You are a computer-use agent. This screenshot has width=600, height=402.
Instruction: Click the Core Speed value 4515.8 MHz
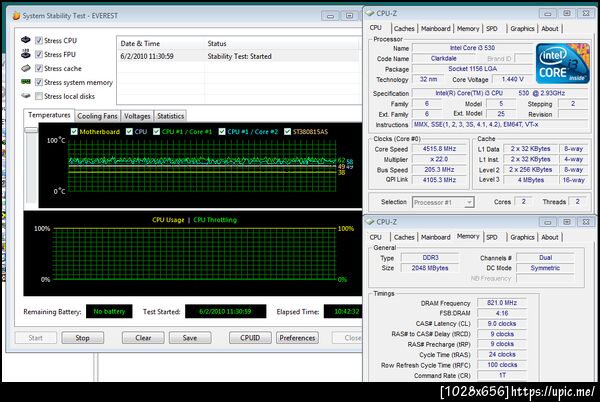point(439,149)
